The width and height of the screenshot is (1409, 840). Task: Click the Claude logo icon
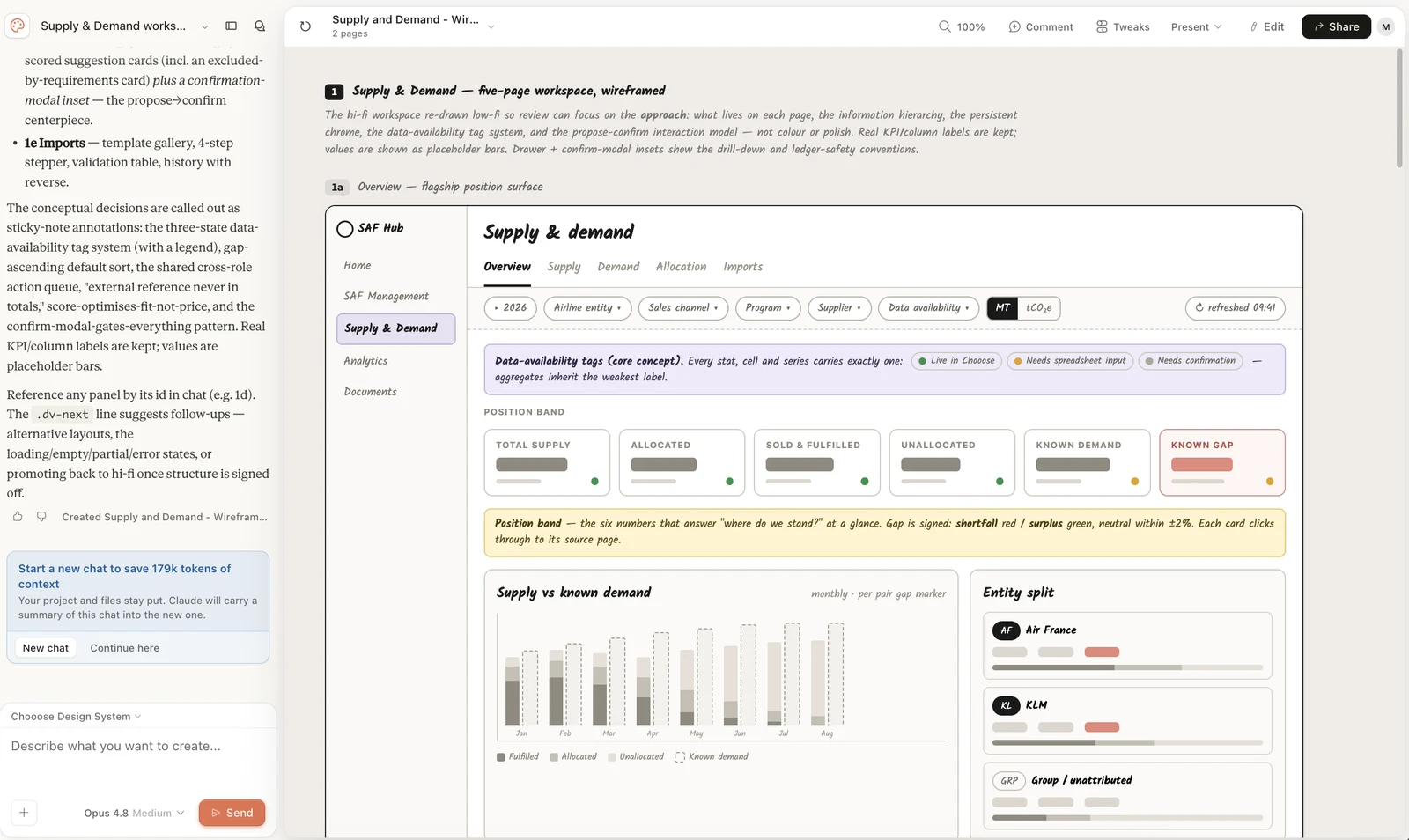coord(18,26)
